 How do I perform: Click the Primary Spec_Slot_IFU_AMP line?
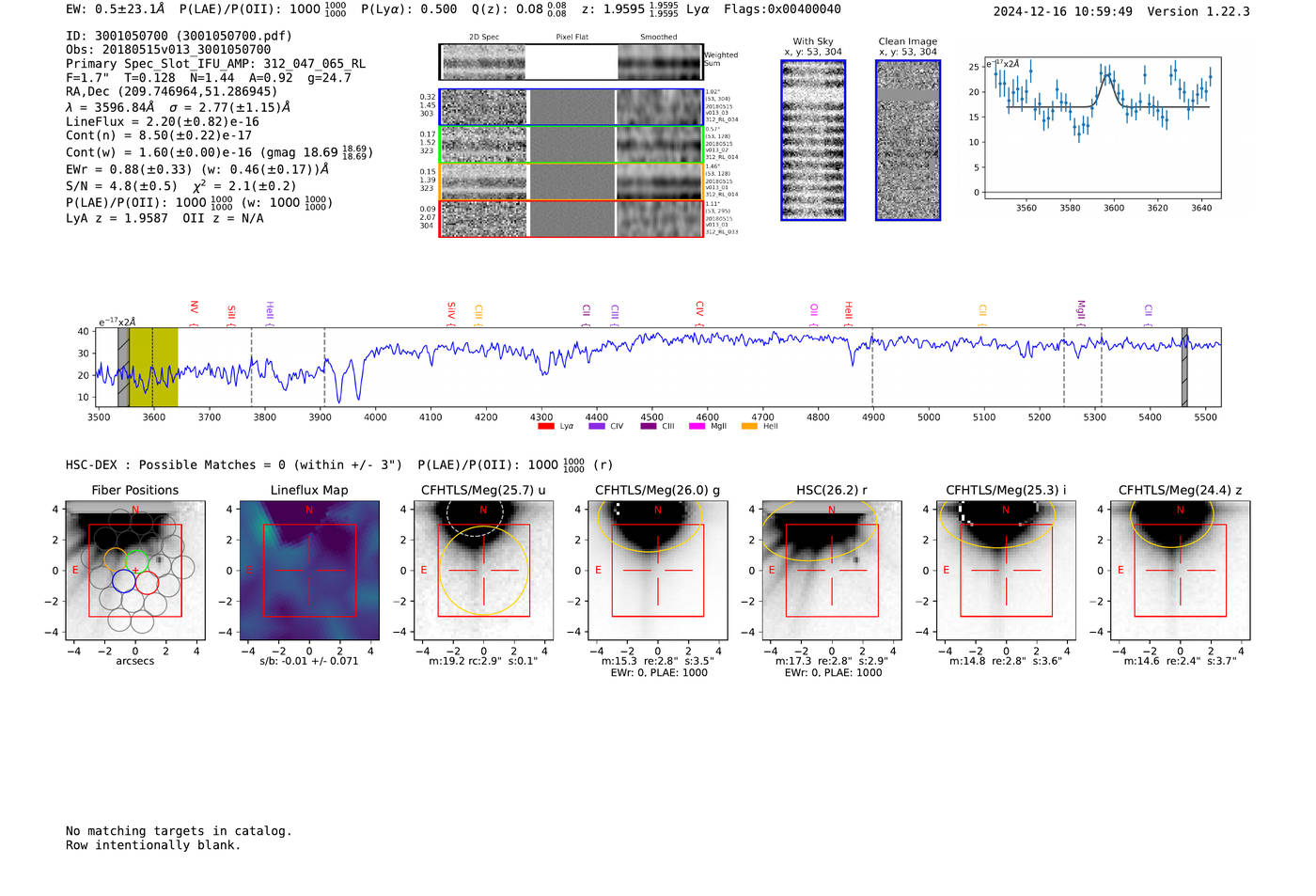pyautogui.click(x=216, y=64)
